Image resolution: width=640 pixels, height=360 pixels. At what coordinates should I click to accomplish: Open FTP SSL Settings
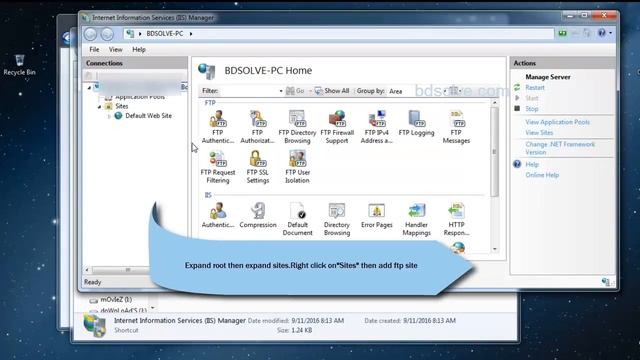[x=258, y=167]
